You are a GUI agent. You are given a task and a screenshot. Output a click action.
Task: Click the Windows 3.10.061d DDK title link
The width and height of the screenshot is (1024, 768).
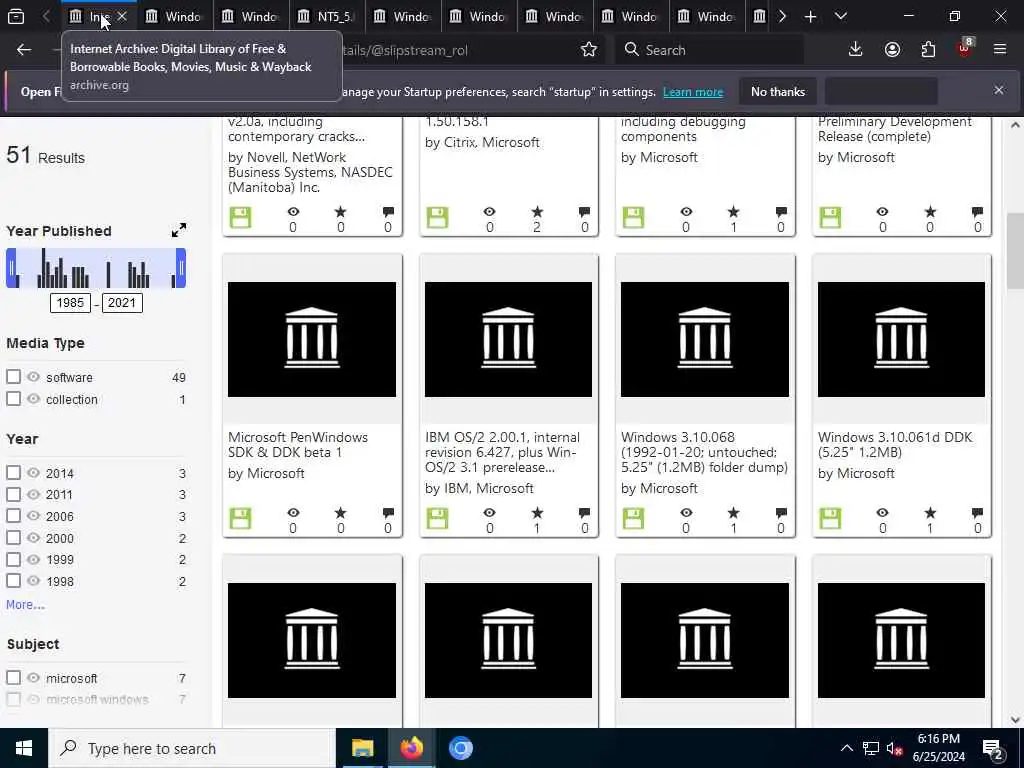[895, 445]
